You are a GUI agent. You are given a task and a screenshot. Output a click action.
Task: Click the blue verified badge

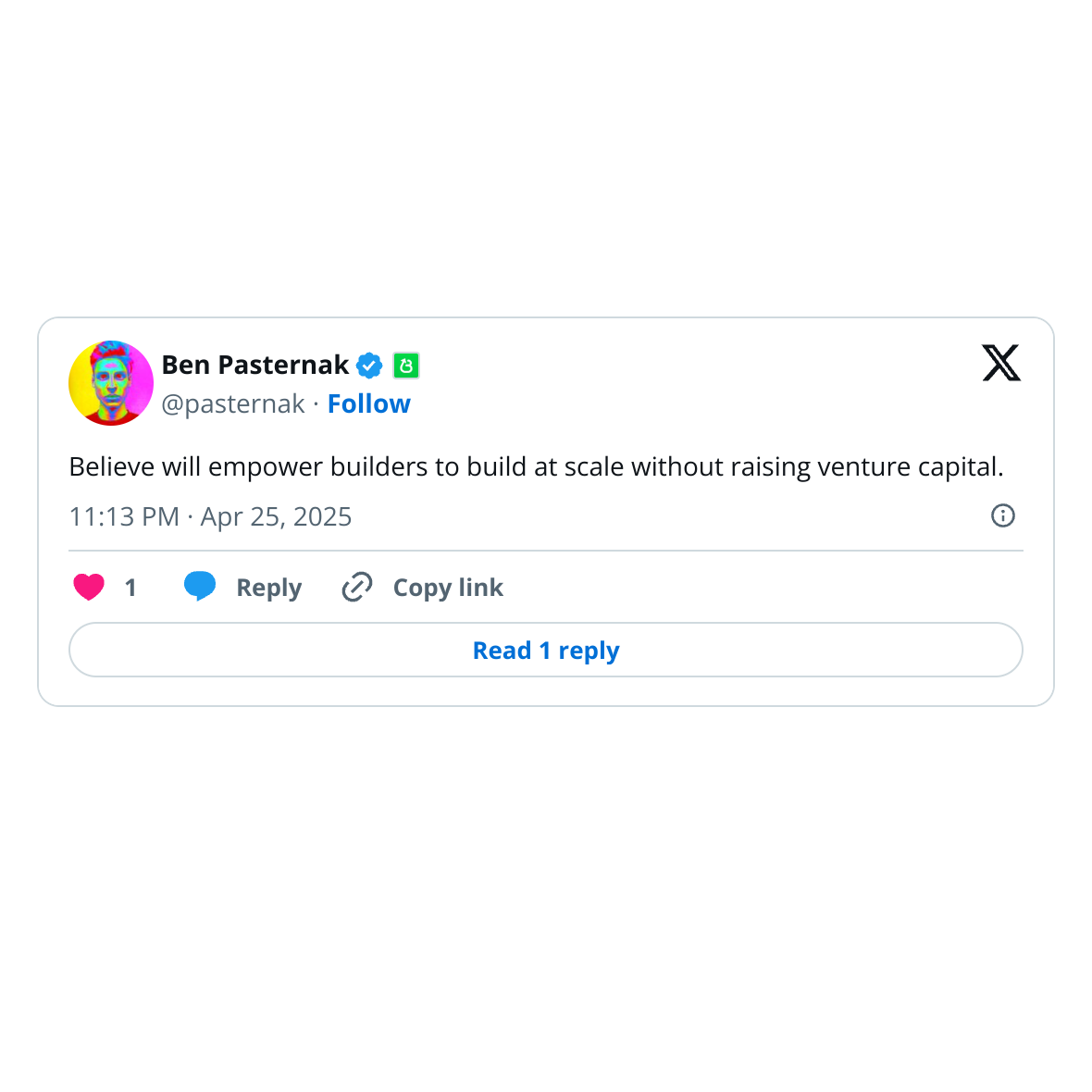[x=369, y=366]
